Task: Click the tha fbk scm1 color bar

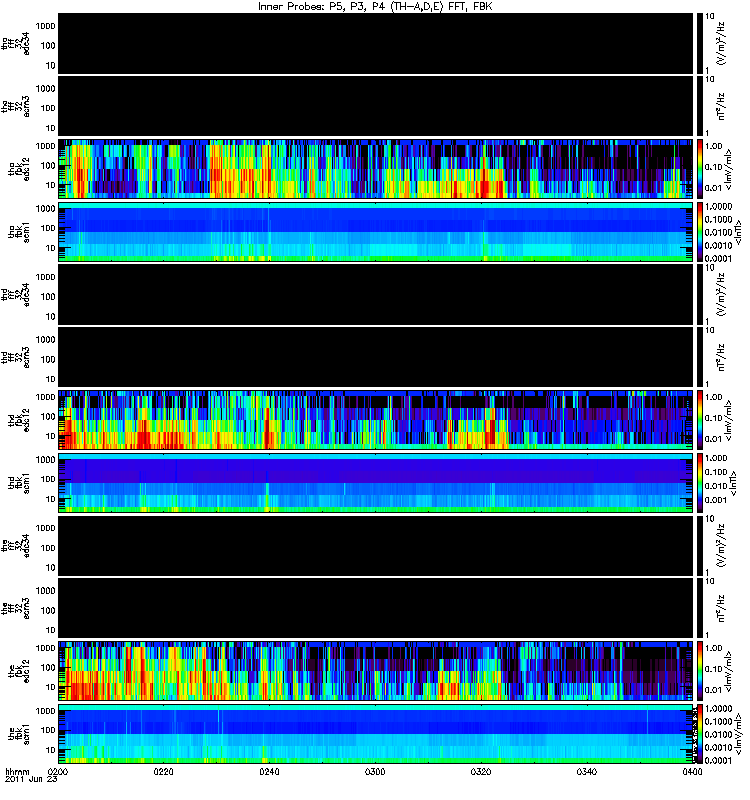Action: point(699,232)
